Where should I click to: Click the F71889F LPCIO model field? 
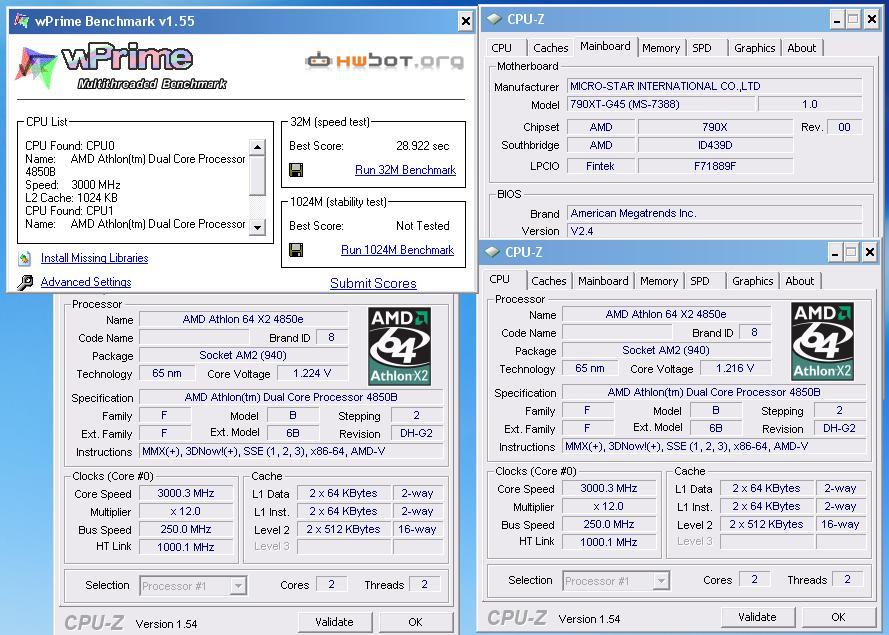coord(715,166)
